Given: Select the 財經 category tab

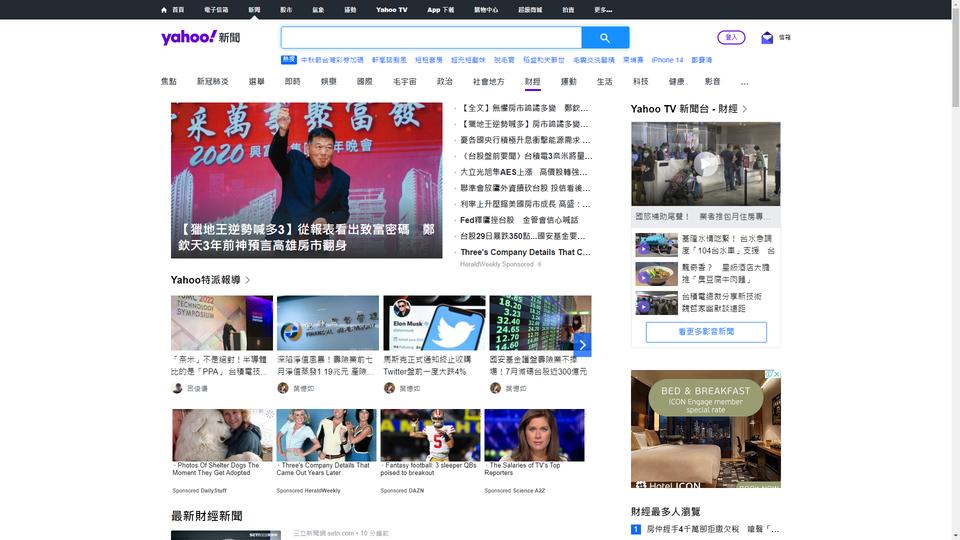Looking at the screenshot, I should point(532,81).
